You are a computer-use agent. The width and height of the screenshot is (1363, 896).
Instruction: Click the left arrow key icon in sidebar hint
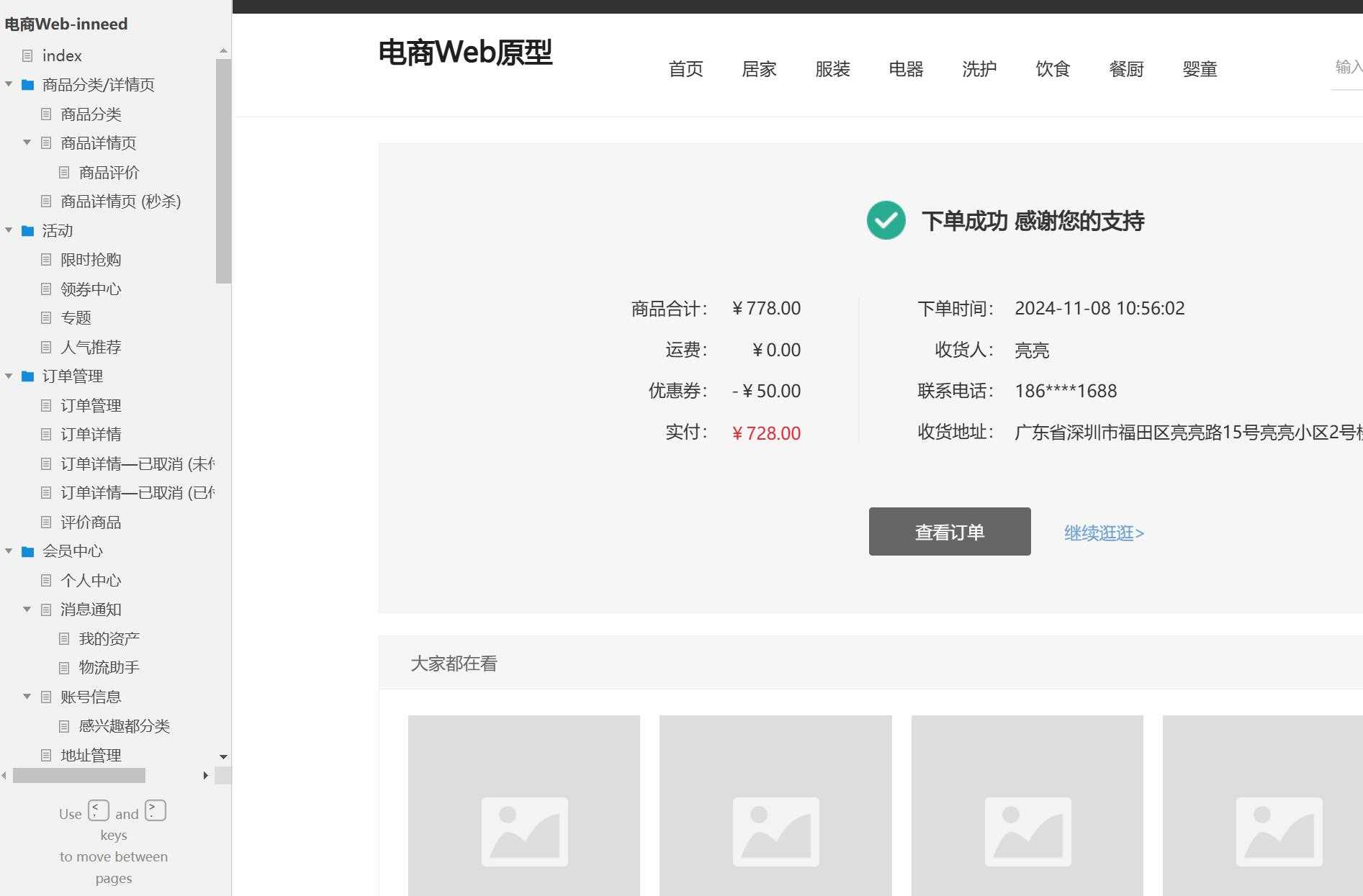click(x=98, y=810)
